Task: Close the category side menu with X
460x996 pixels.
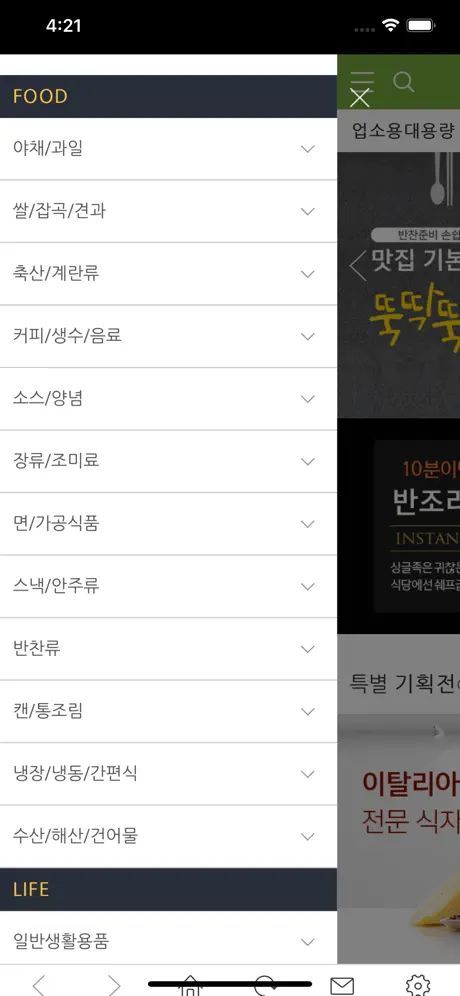Action: pyautogui.click(x=360, y=98)
